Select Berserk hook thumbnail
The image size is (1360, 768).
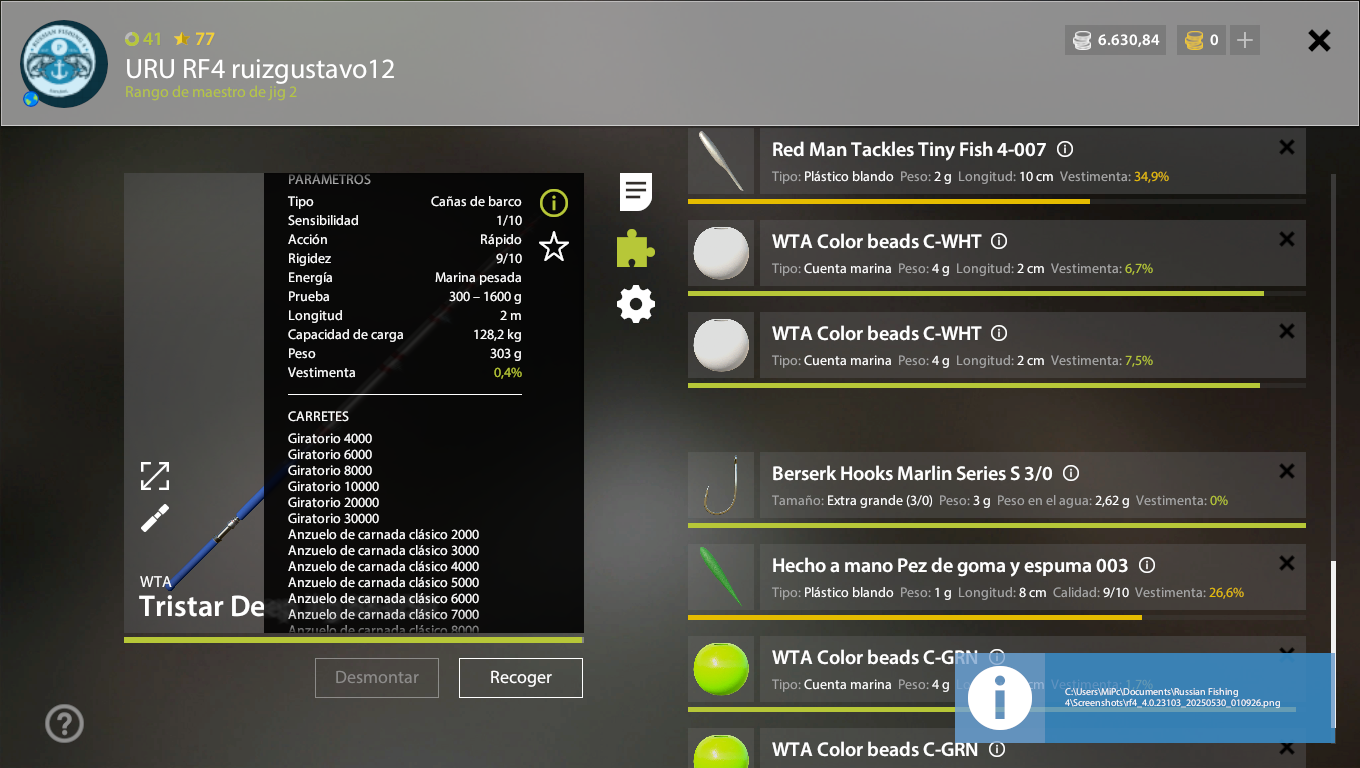click(x=721, y=485)
